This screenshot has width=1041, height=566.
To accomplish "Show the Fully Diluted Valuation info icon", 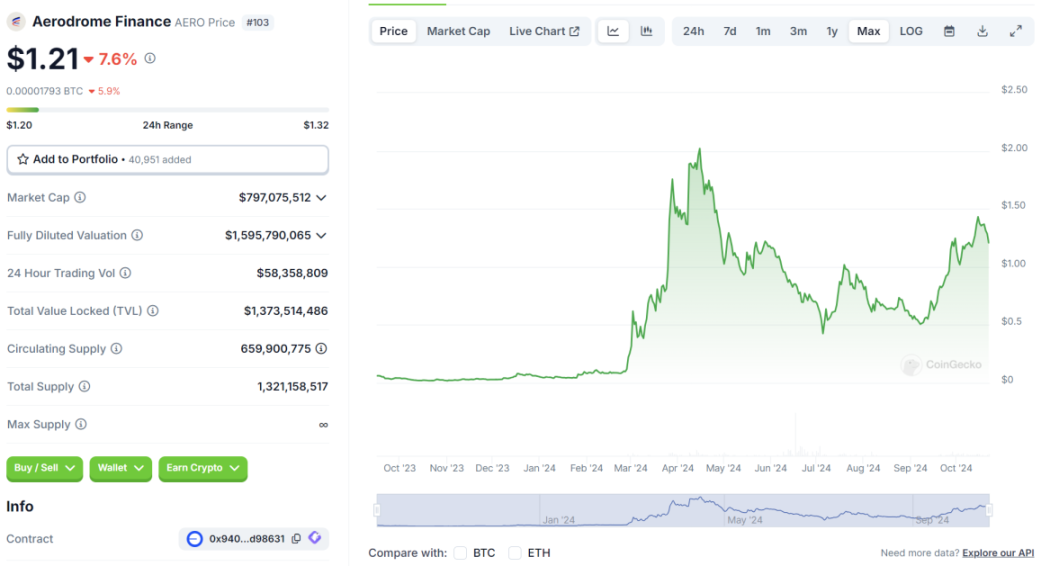I will coord(137,235).
